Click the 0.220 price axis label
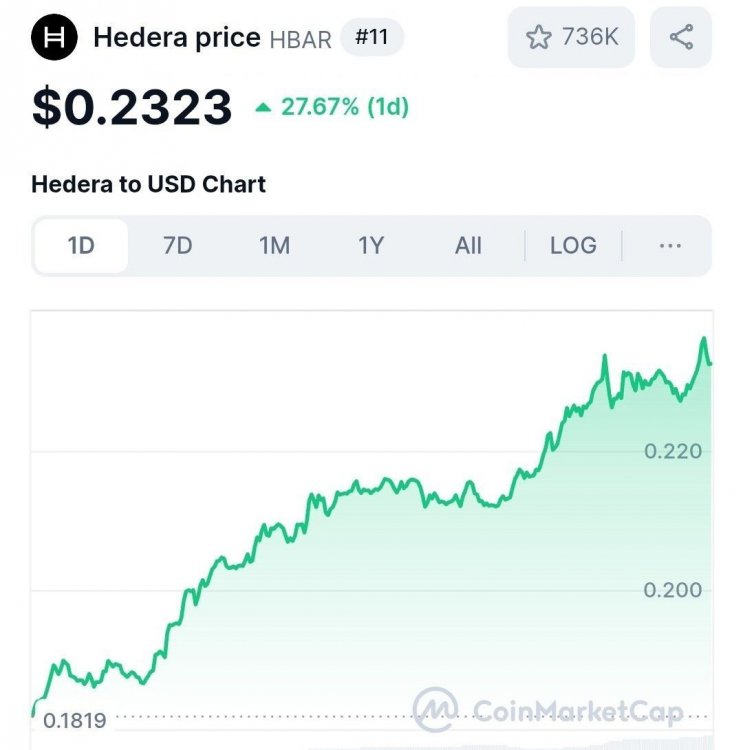743x750 pixels. tap(673, 451)
